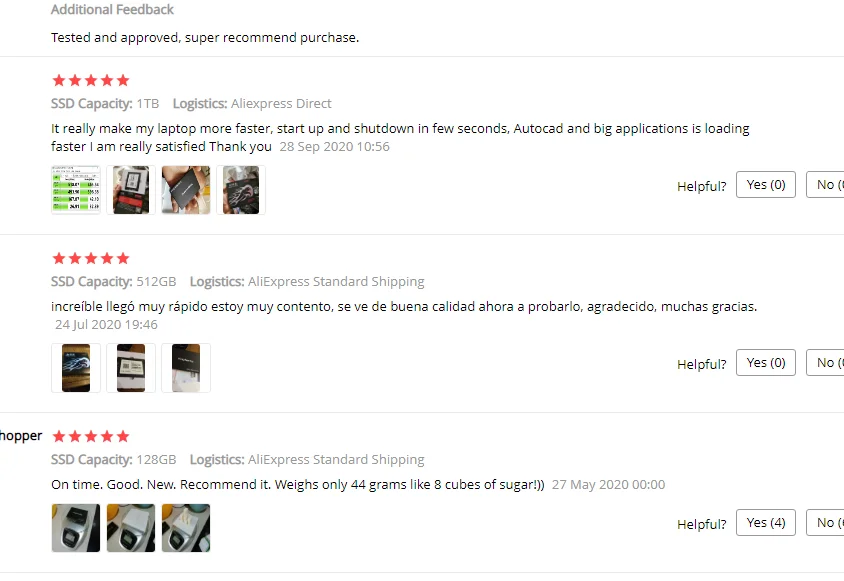Open last photo in Spanish-language review
Image resolution: width=844 pixels, height=581 pixels.
186,368
